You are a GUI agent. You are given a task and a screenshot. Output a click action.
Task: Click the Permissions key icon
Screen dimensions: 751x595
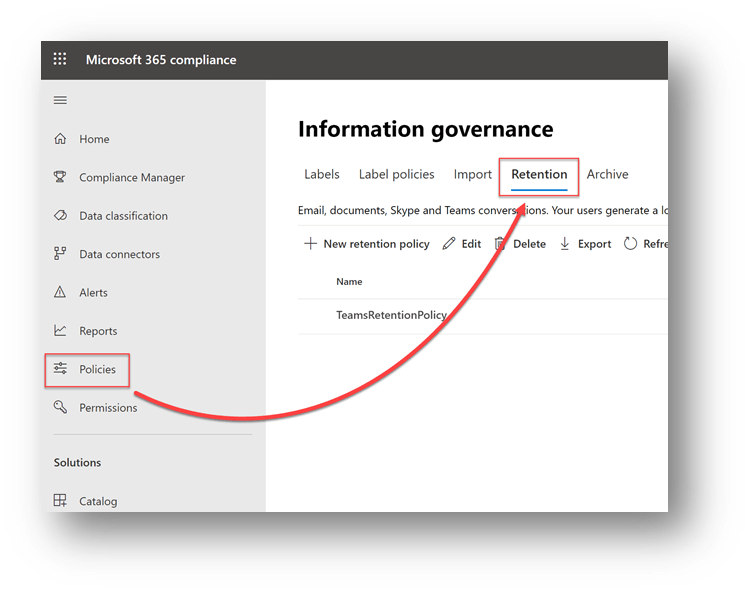point(60,407)
